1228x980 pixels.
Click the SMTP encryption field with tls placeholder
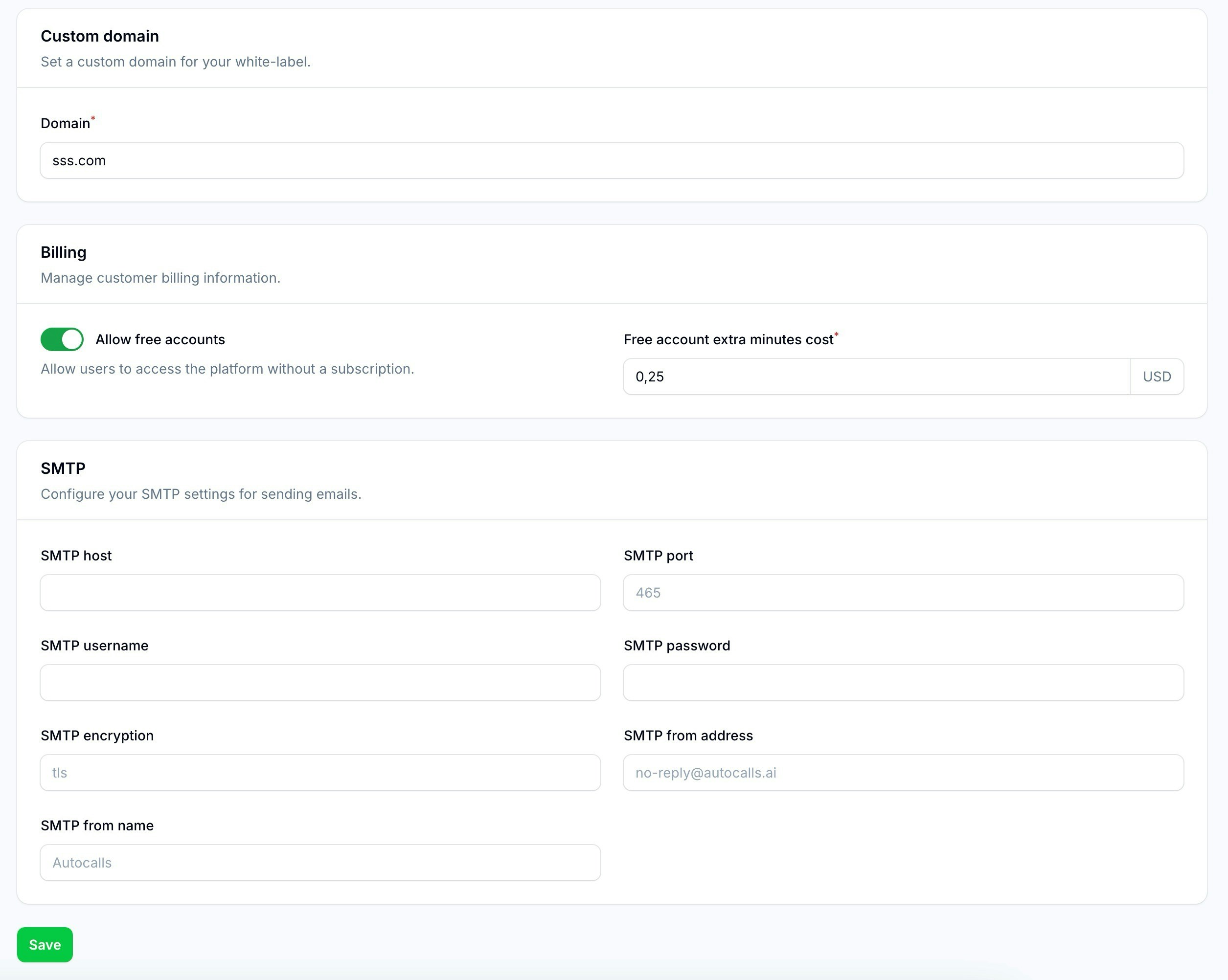[319, 772]
